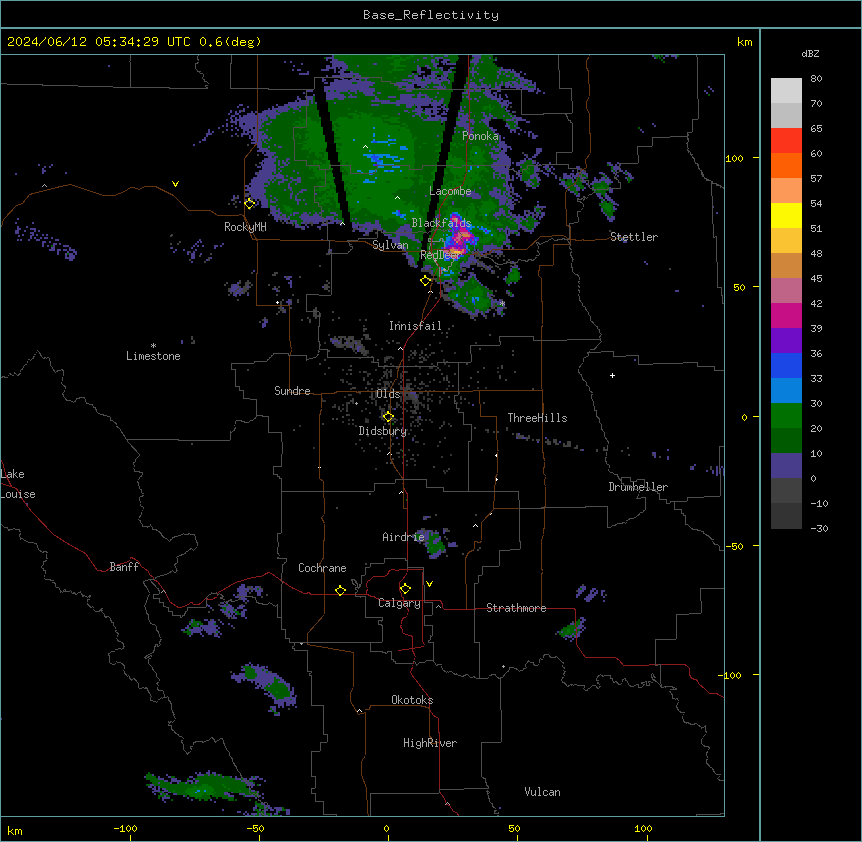Click the 65 value in dBZ legend
862x842 pixels.
pyautogui.click(x=816, y=129)
